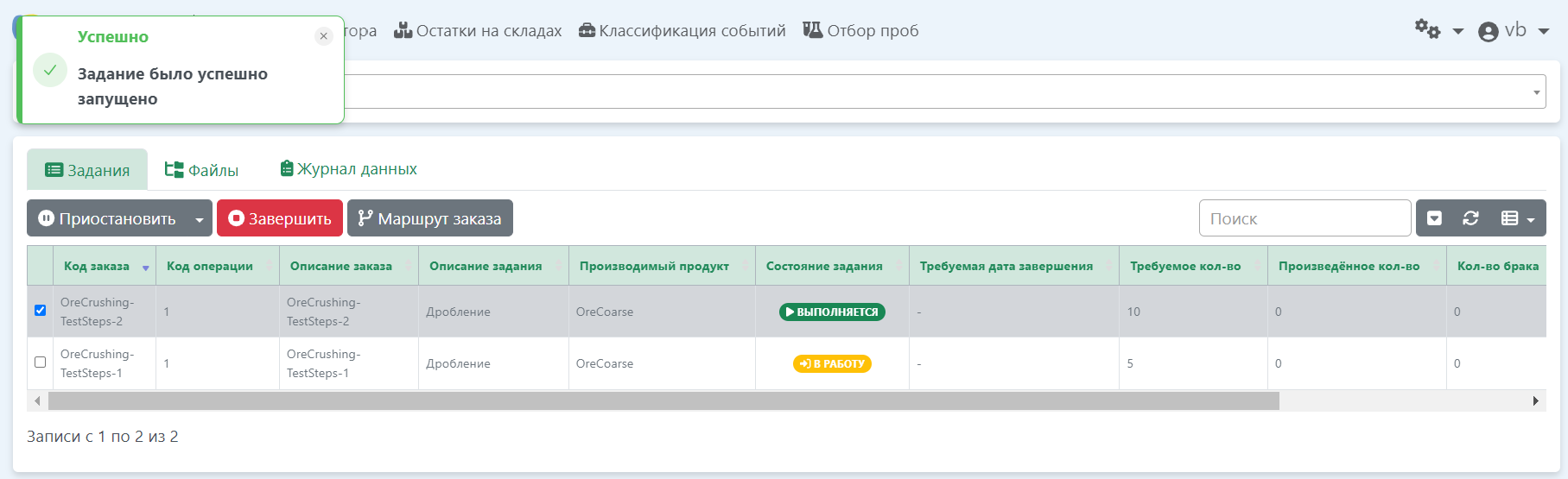Viewport: 1568px width, 479px height.
Task: Sort by Описание заказа column header
Action: pos(349,266)
